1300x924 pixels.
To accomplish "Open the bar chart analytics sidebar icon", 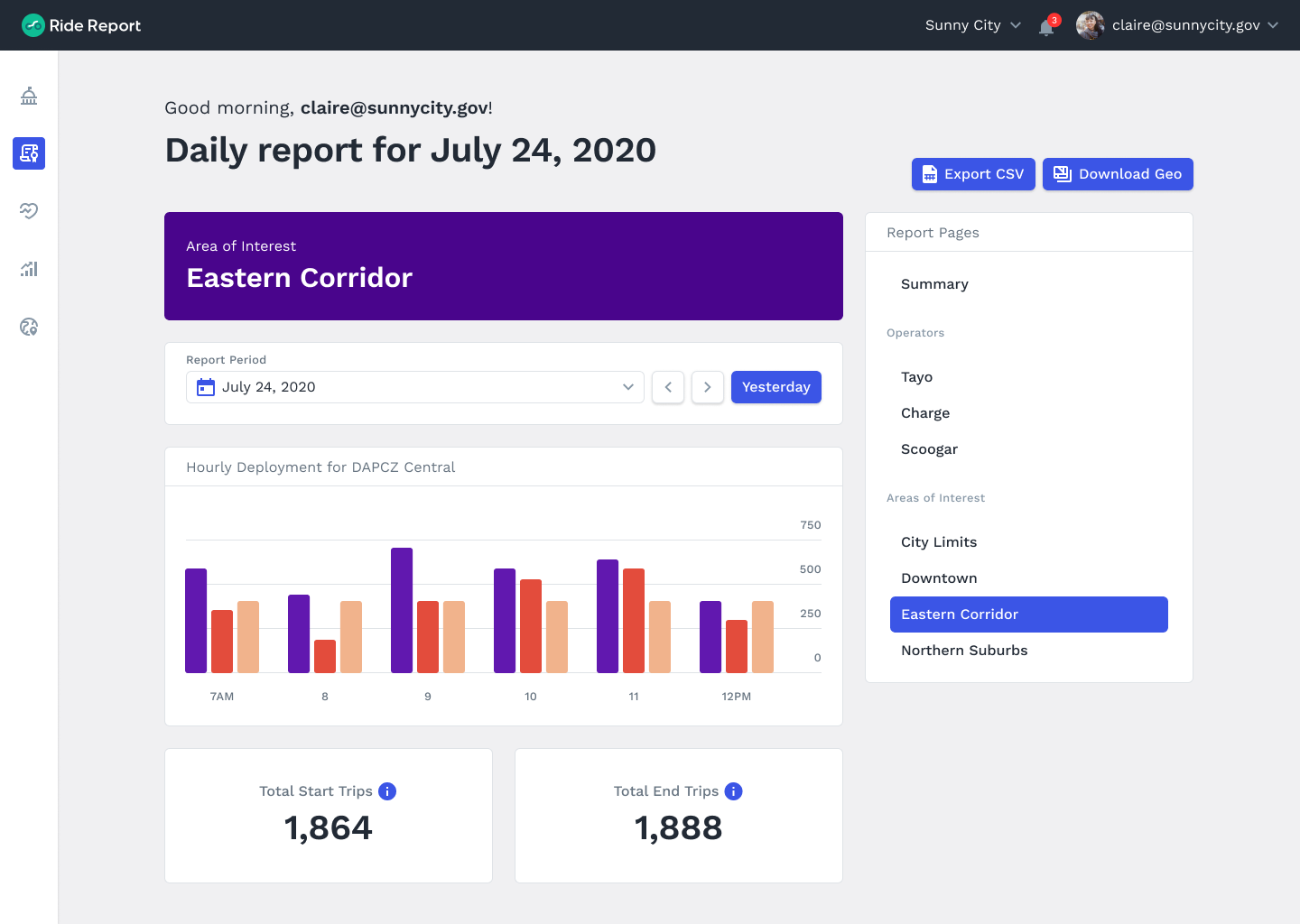I will coord(29,269).
